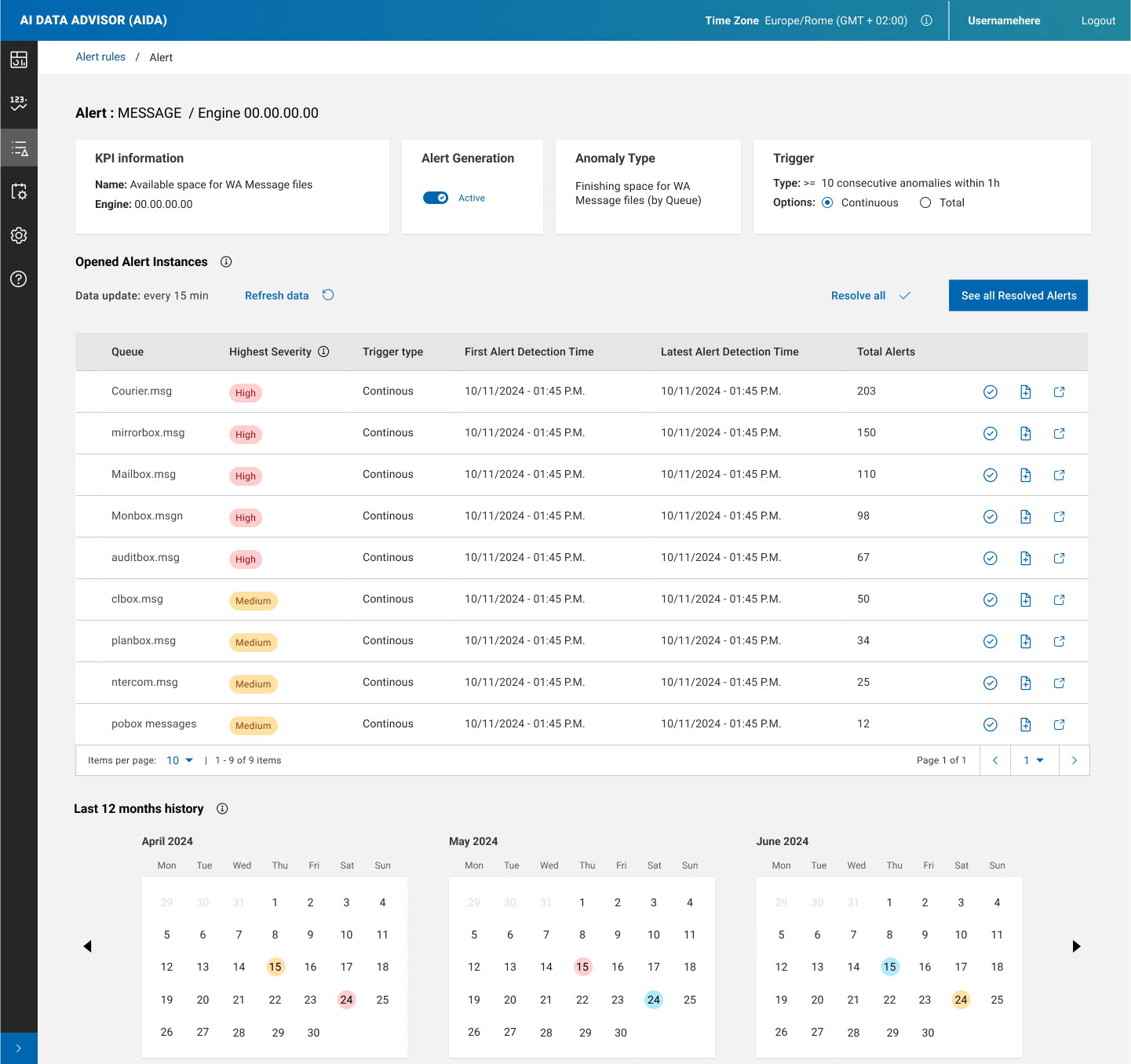Click See all Resolved Alerts button
The image size is (1131, 1064).
tap(1018, 296)
